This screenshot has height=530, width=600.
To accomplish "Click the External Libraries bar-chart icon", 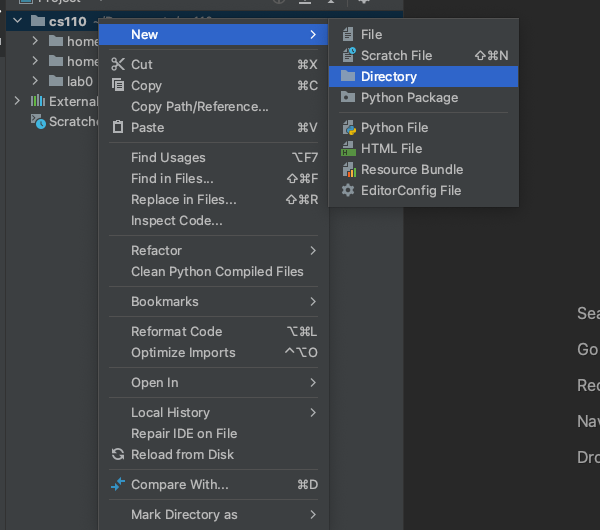I will pos(38,101).
